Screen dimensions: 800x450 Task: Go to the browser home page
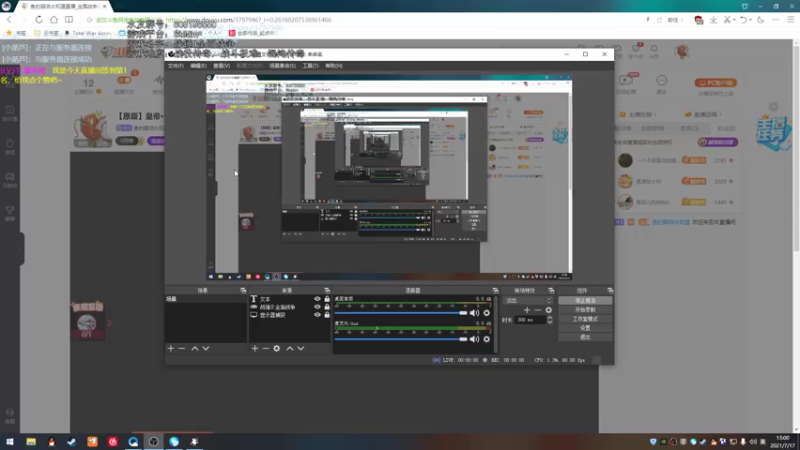point(54,19)
